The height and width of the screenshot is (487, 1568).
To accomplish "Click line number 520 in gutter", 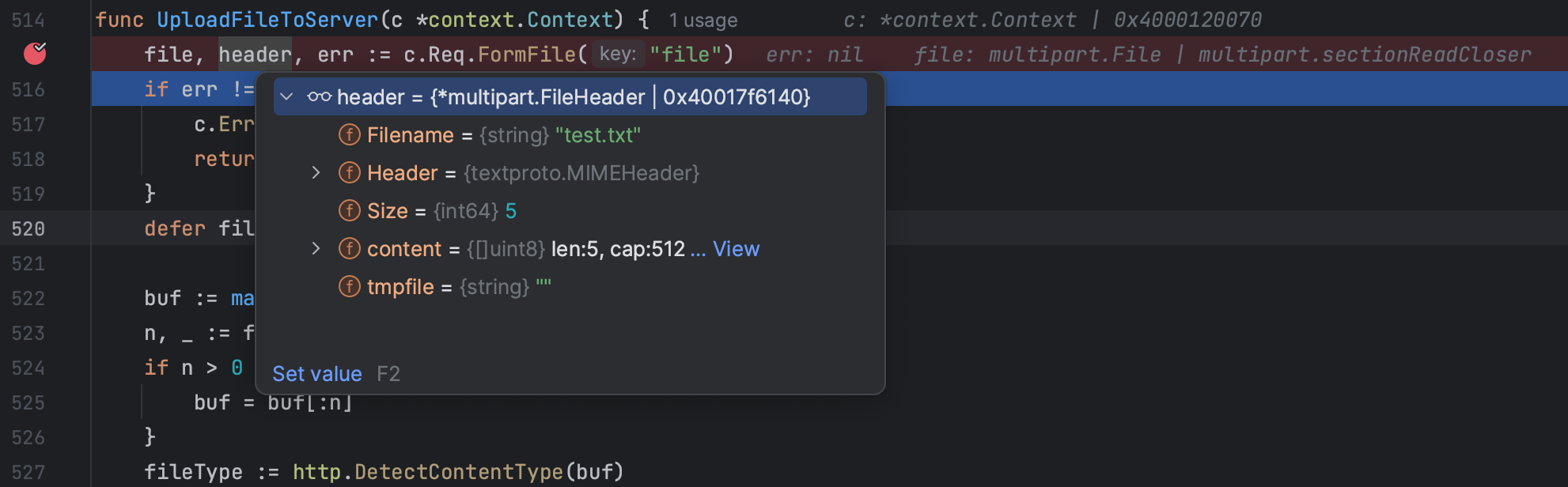I will [x=28, y=229].
